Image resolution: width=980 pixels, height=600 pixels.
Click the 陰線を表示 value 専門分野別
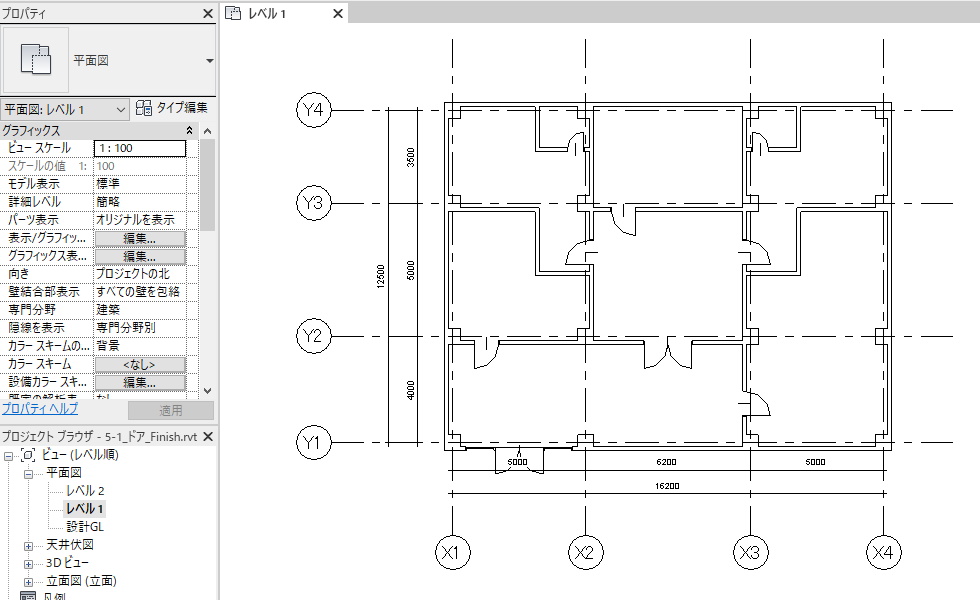(140, 328)
